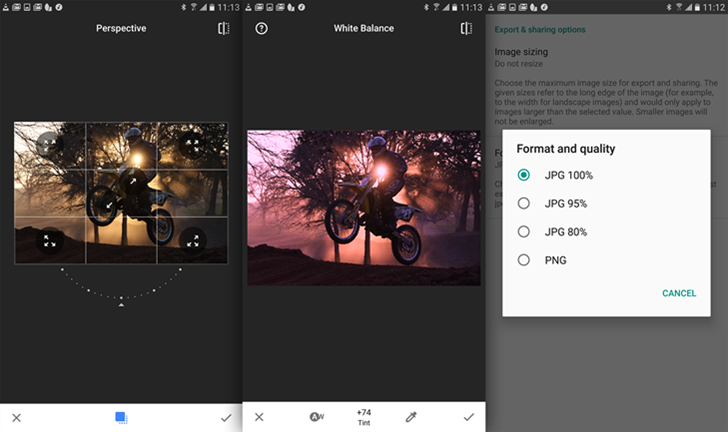Tap the +74 Tint value indicator

(x=364, y=417)
